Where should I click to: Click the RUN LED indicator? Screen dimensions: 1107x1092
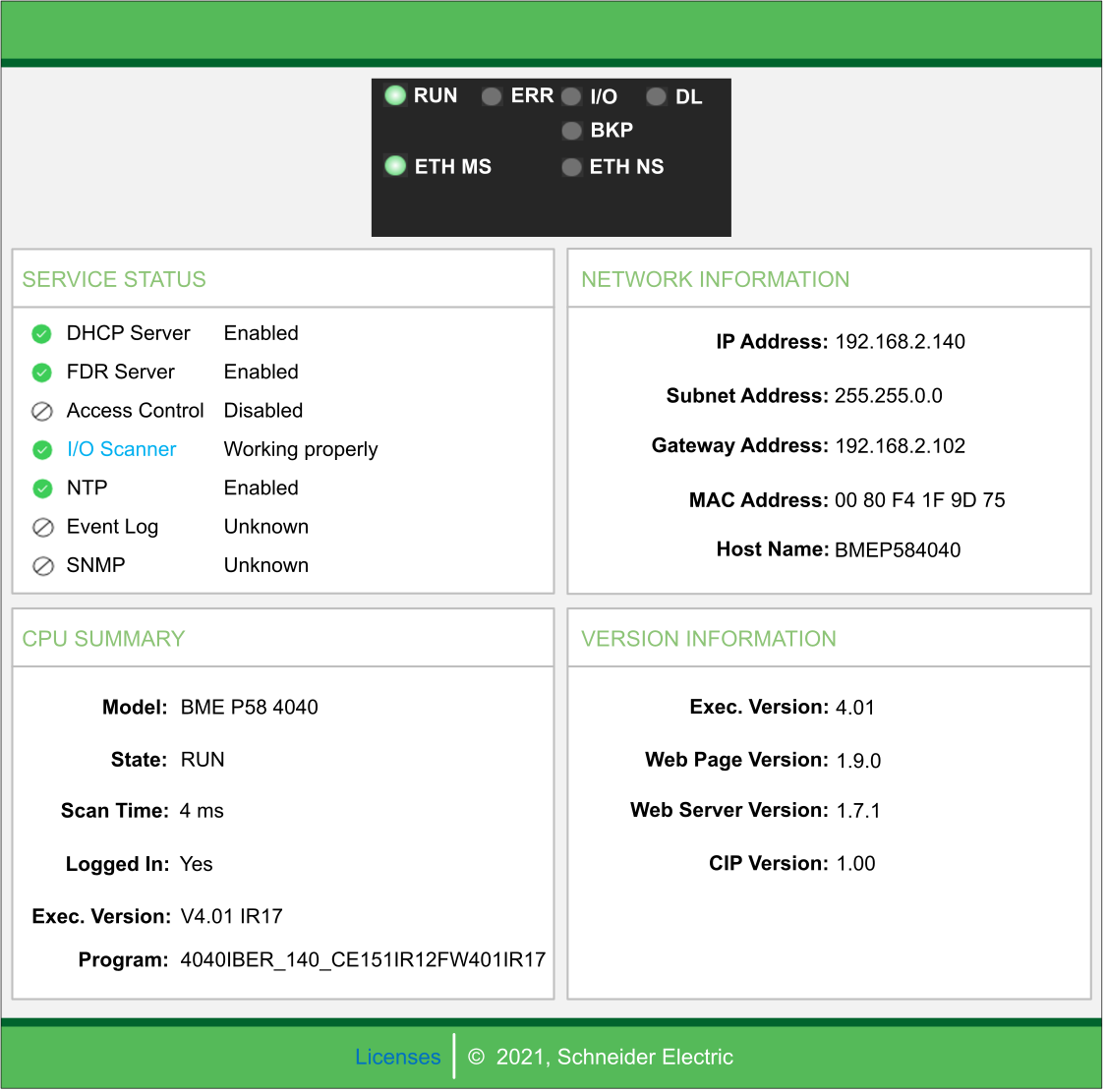coord(395,95)
